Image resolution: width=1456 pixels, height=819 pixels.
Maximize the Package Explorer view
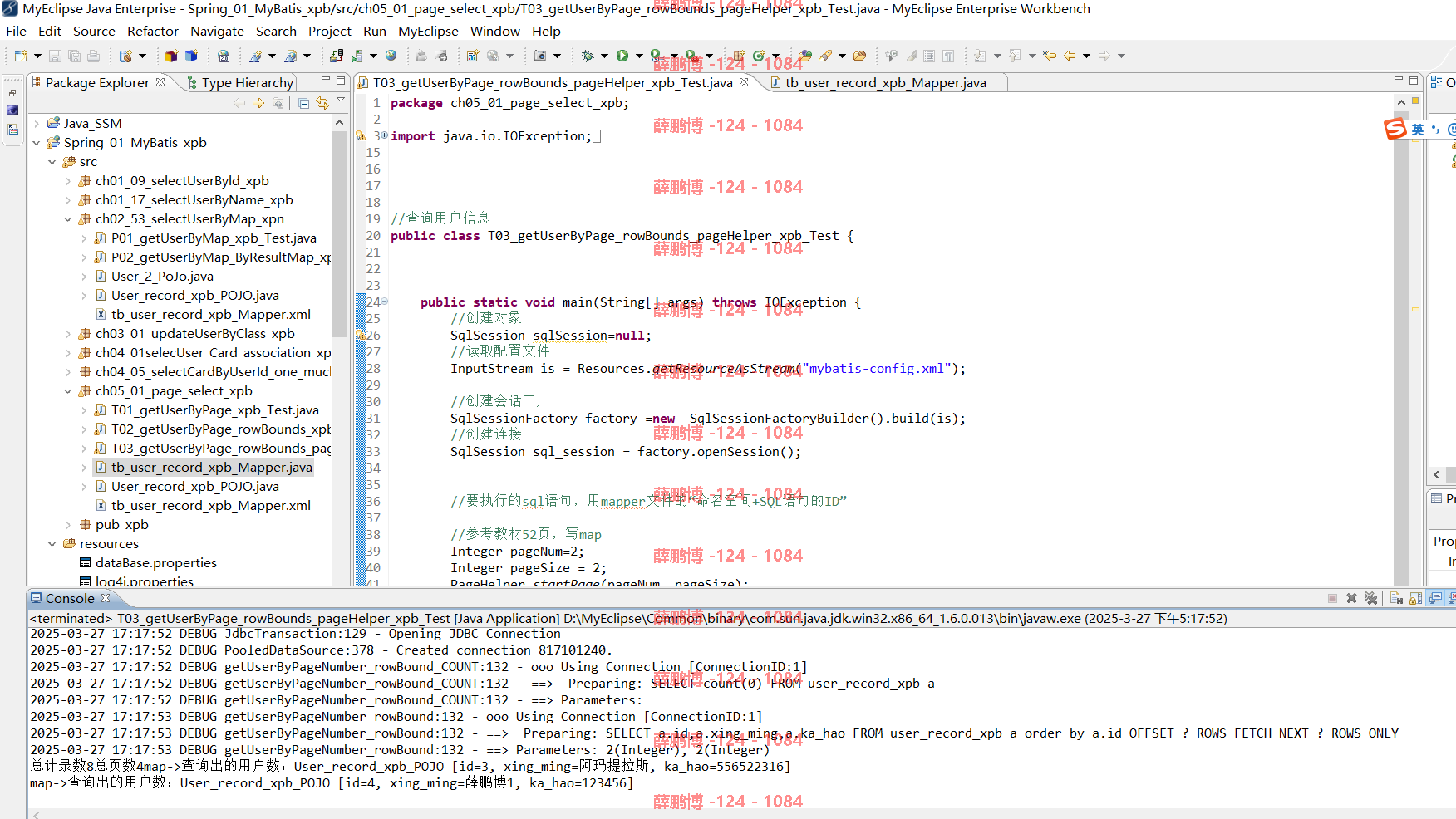click(x=341, y=81)
